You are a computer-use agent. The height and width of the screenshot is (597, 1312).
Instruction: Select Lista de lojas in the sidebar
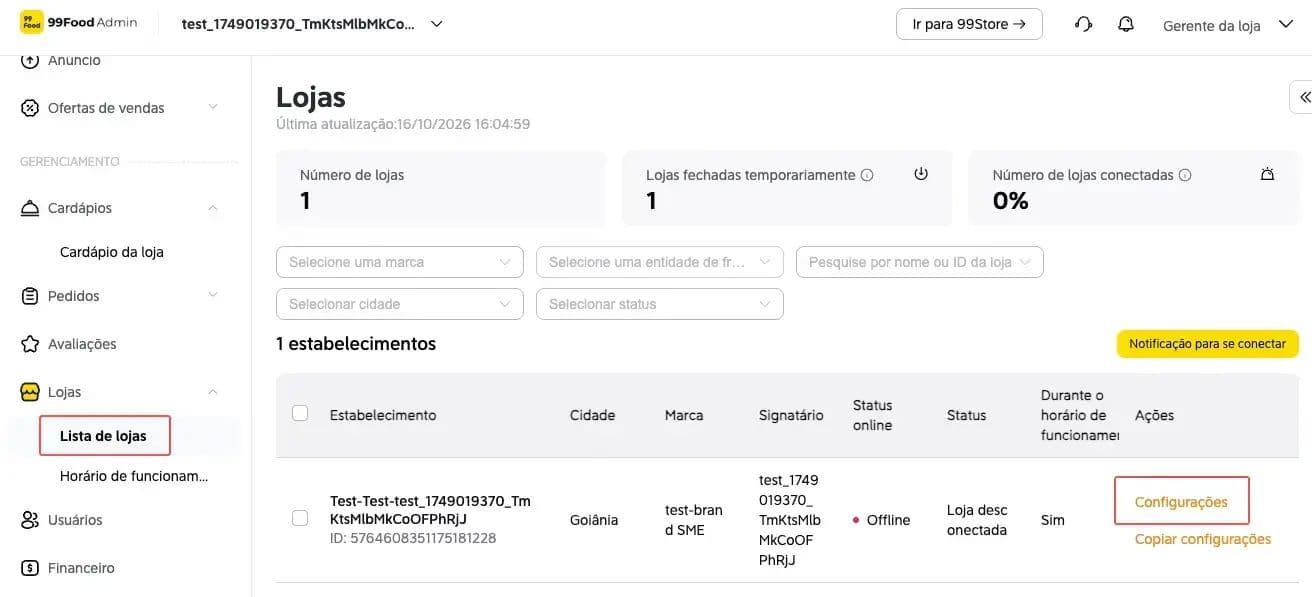pos(104,436)
